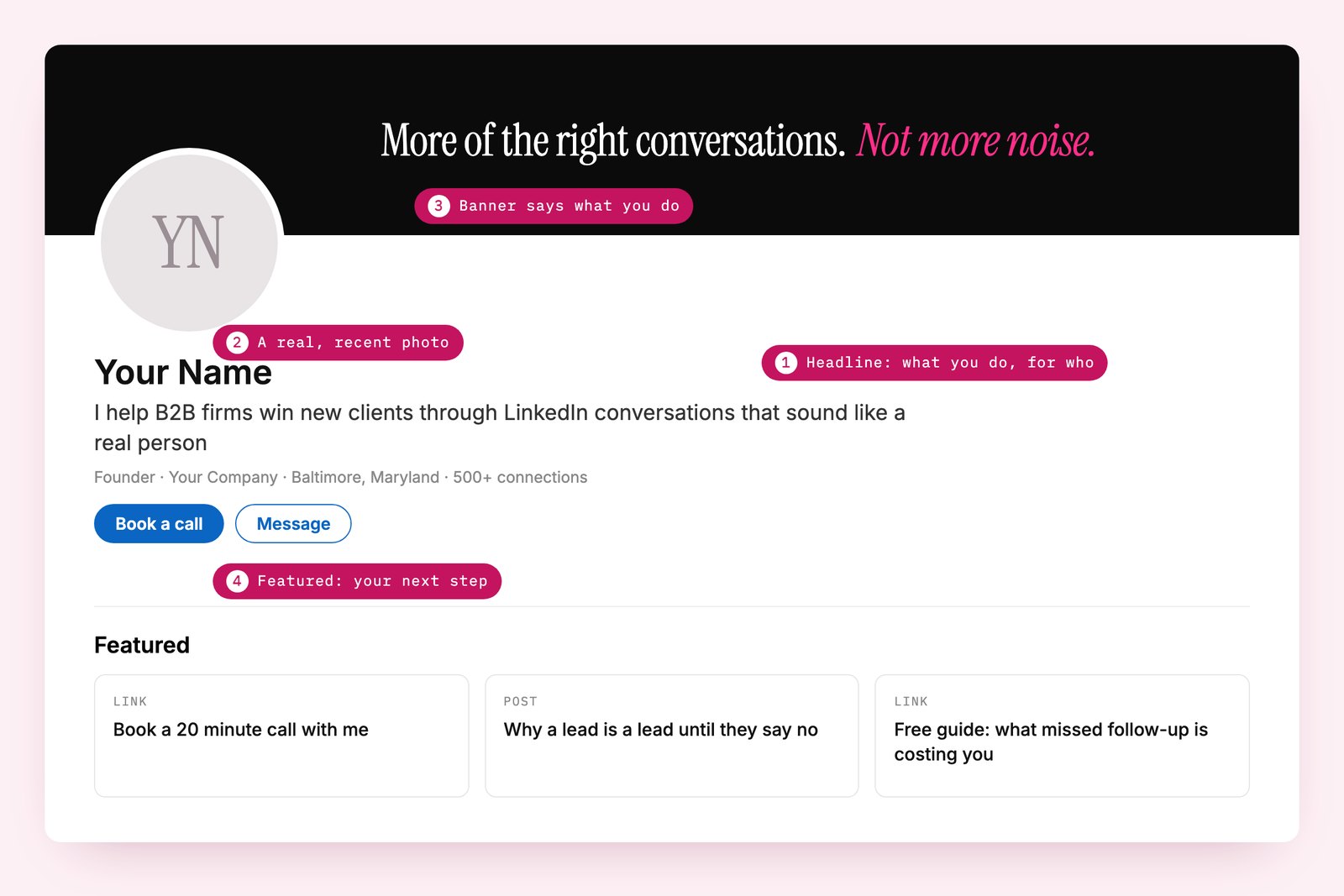Click the Your Company text in details
This screenshot has width=1344, height=896.
(223, 477)
